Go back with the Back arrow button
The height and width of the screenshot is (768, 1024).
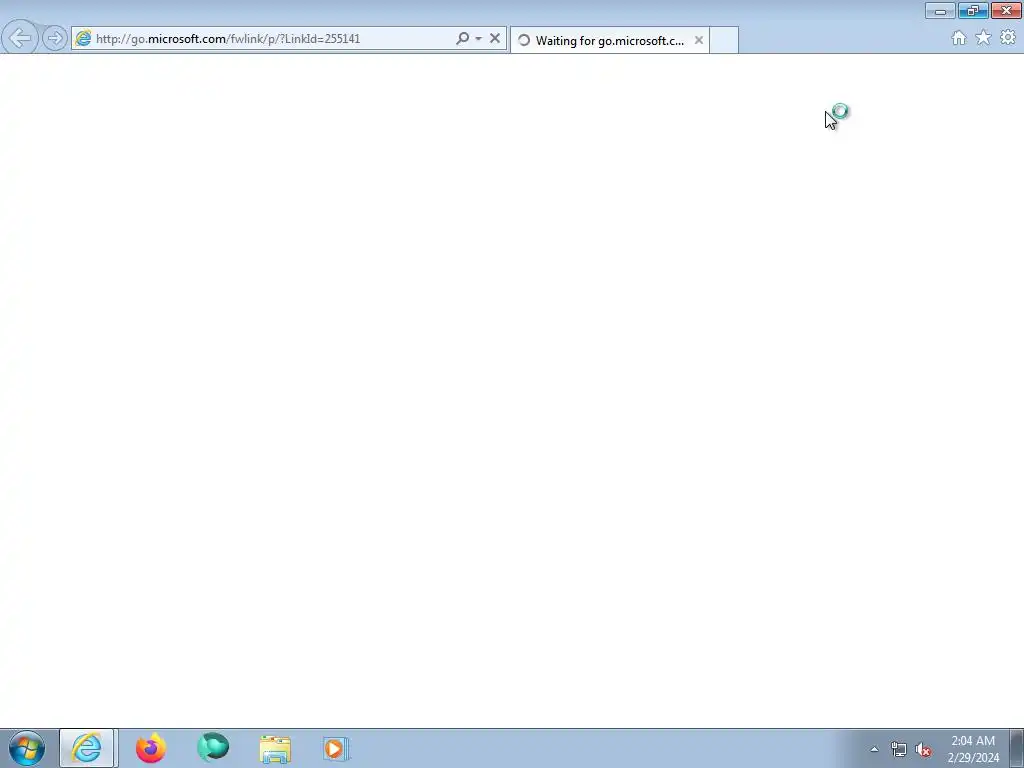click(20, 38)
